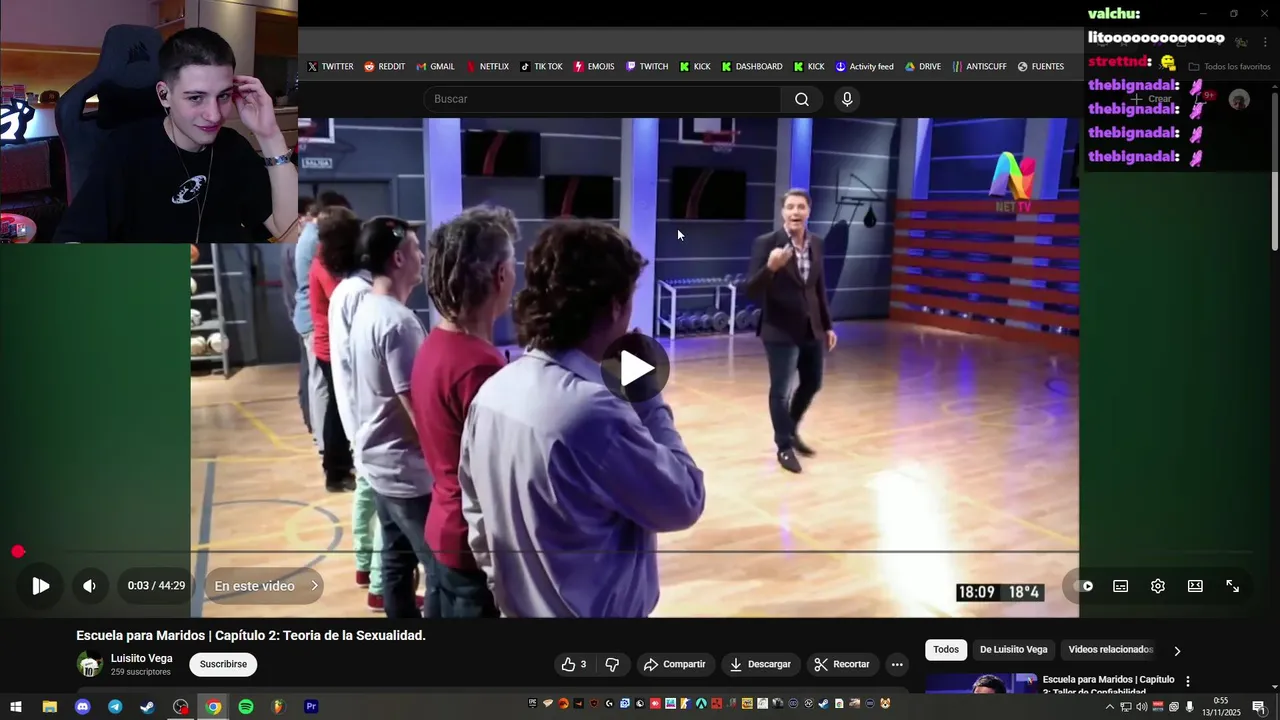Open the FUENTES bookmark

1041,67
